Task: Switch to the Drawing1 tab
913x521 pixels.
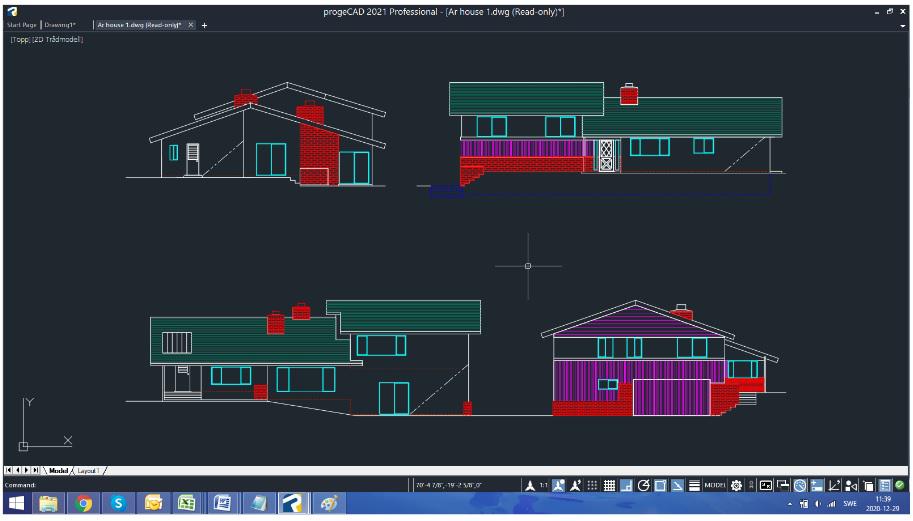Action: point(60,25)
